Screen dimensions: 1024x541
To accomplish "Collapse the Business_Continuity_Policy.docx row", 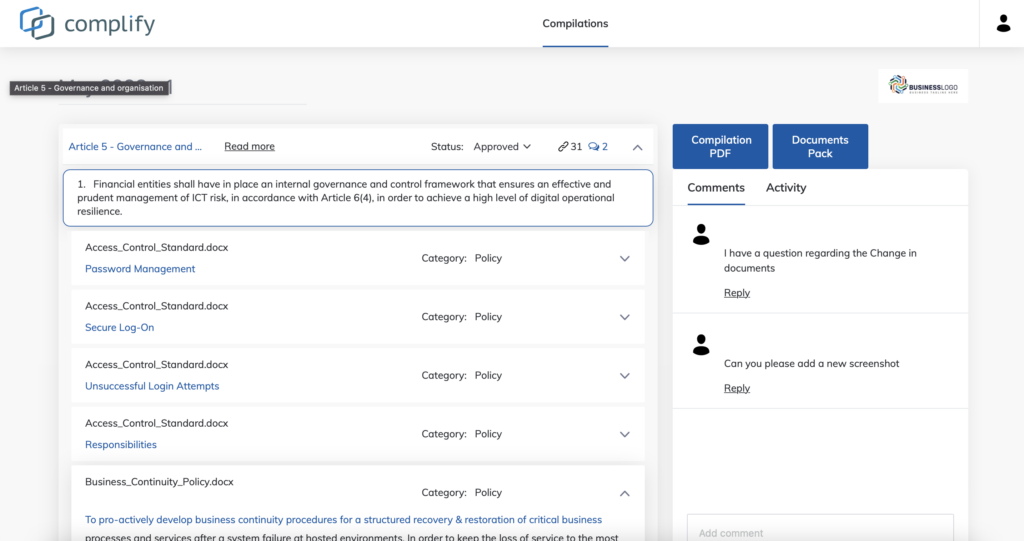I will point(624,493).
